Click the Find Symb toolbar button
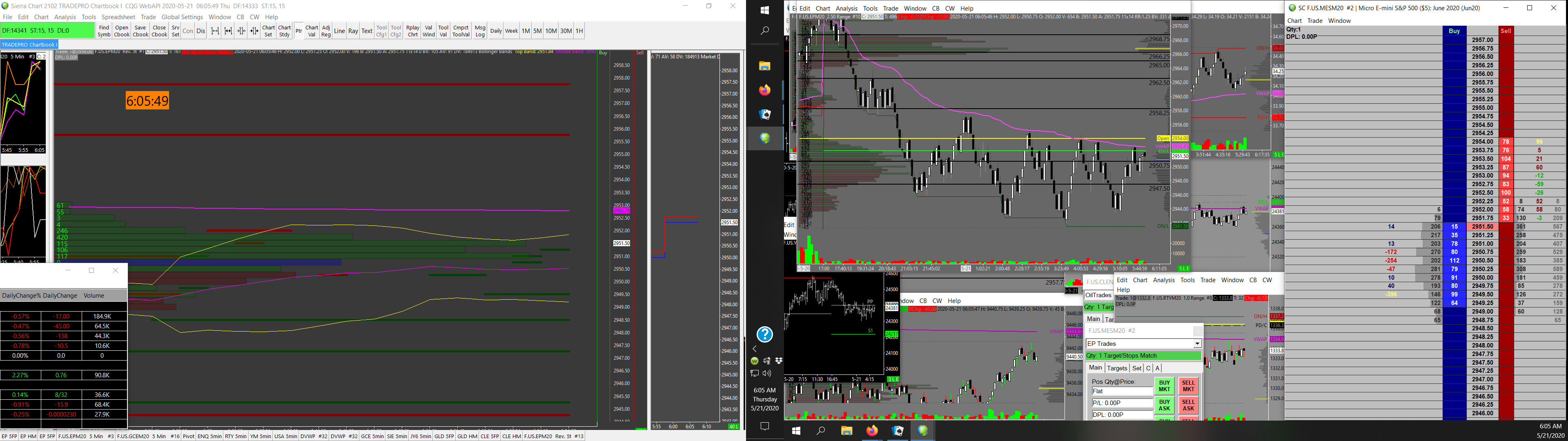This screenshot has height=441, width=1568. (104, 31)
